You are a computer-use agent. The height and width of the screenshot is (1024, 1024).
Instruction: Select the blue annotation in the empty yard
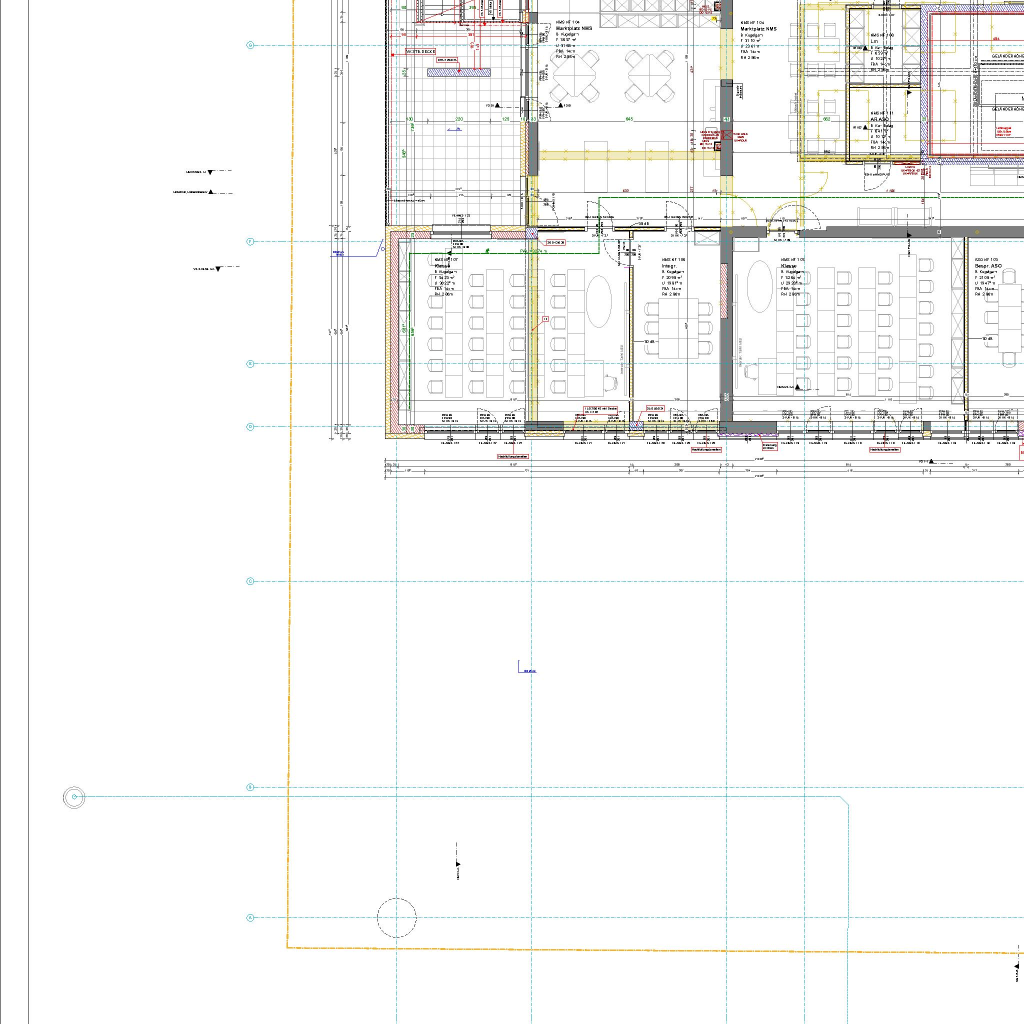525,668
